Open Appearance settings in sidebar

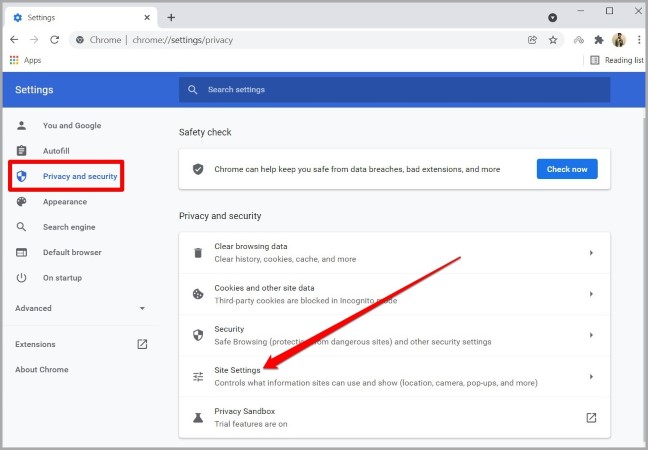click(x=65, y=202)
